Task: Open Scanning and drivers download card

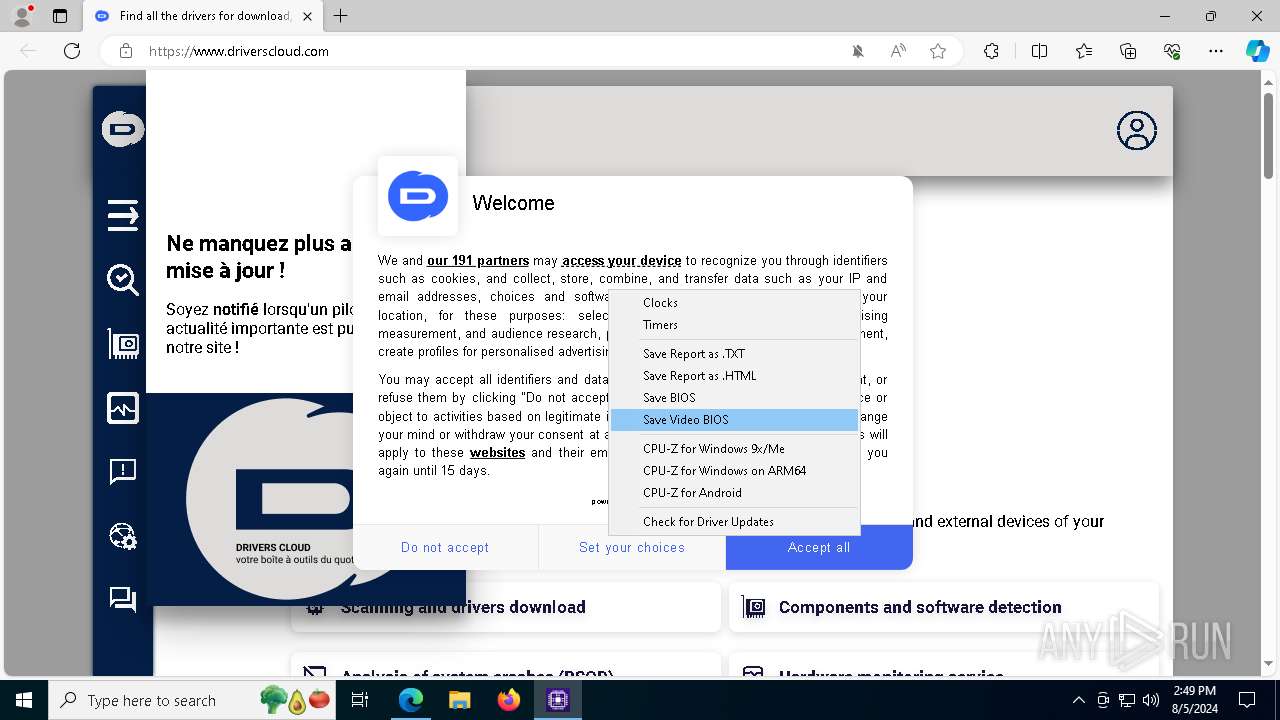Action: coord(505,607)
